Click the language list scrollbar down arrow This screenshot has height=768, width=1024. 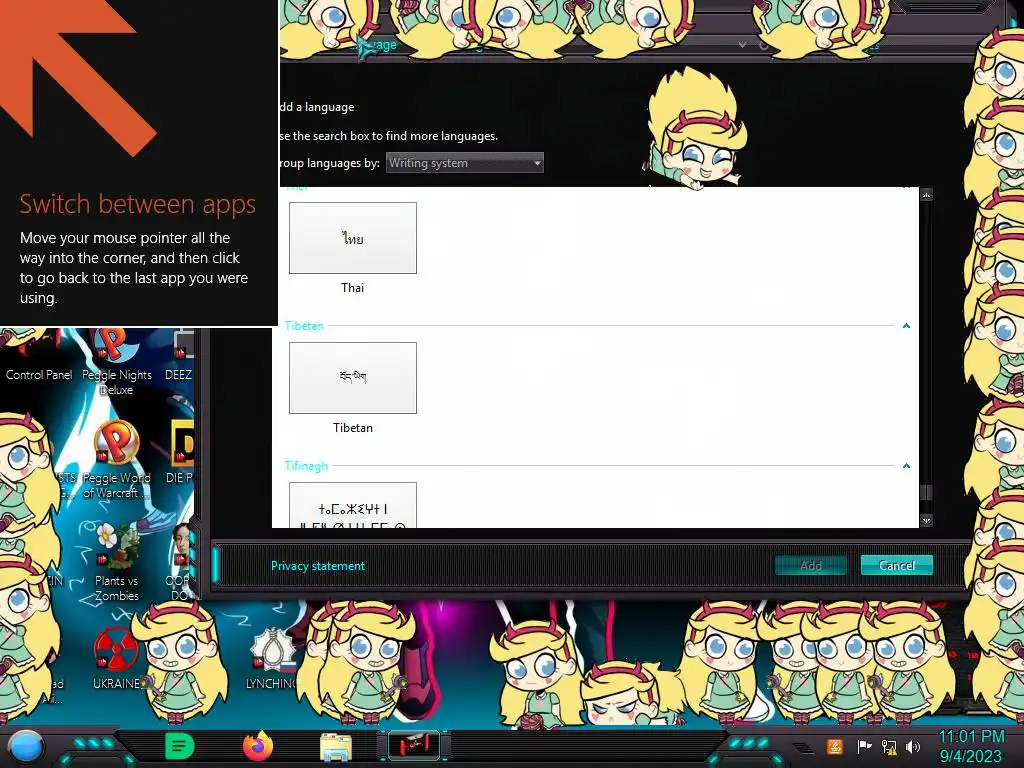click(x=926, y=520)
